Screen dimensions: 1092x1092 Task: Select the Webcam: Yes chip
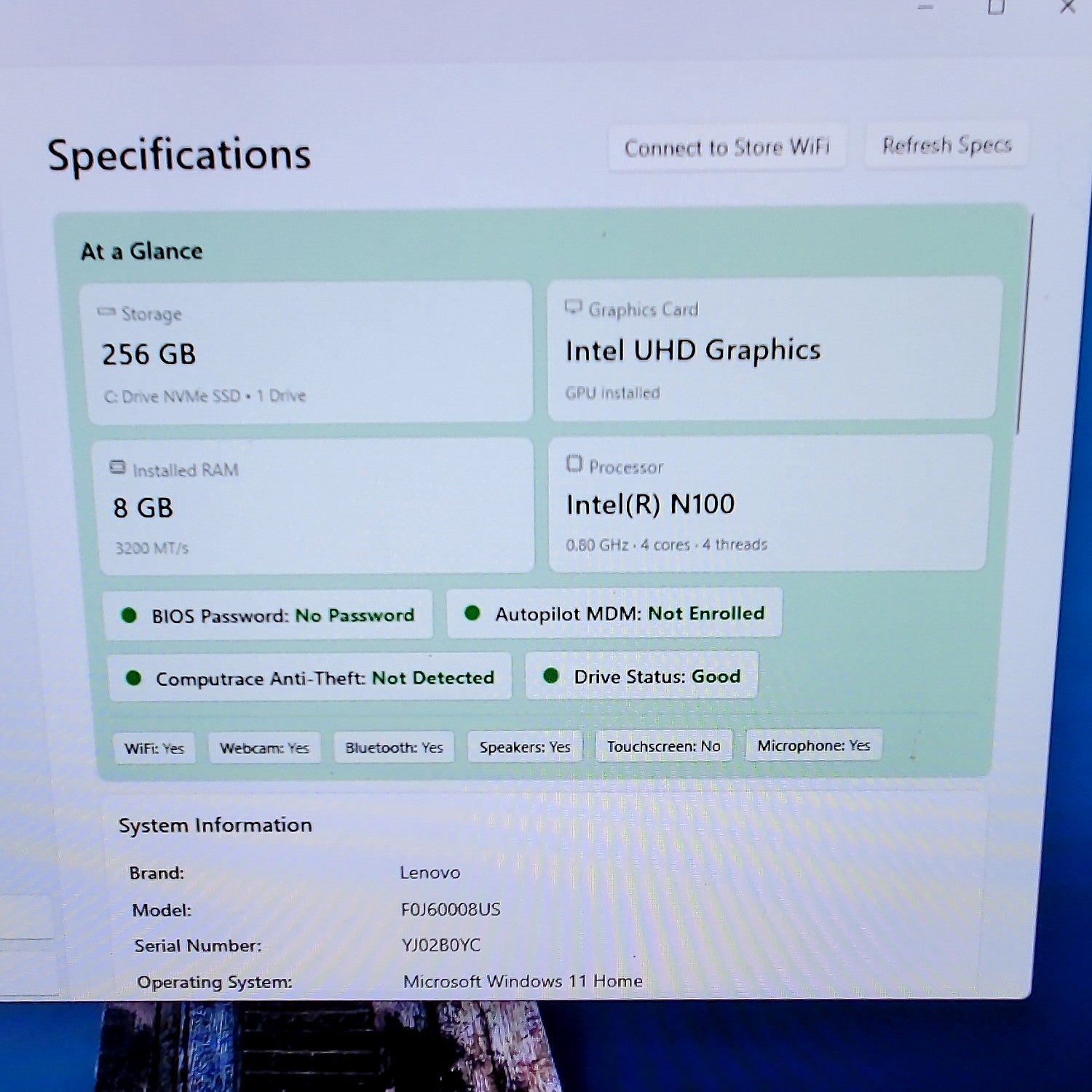(264, 748)
